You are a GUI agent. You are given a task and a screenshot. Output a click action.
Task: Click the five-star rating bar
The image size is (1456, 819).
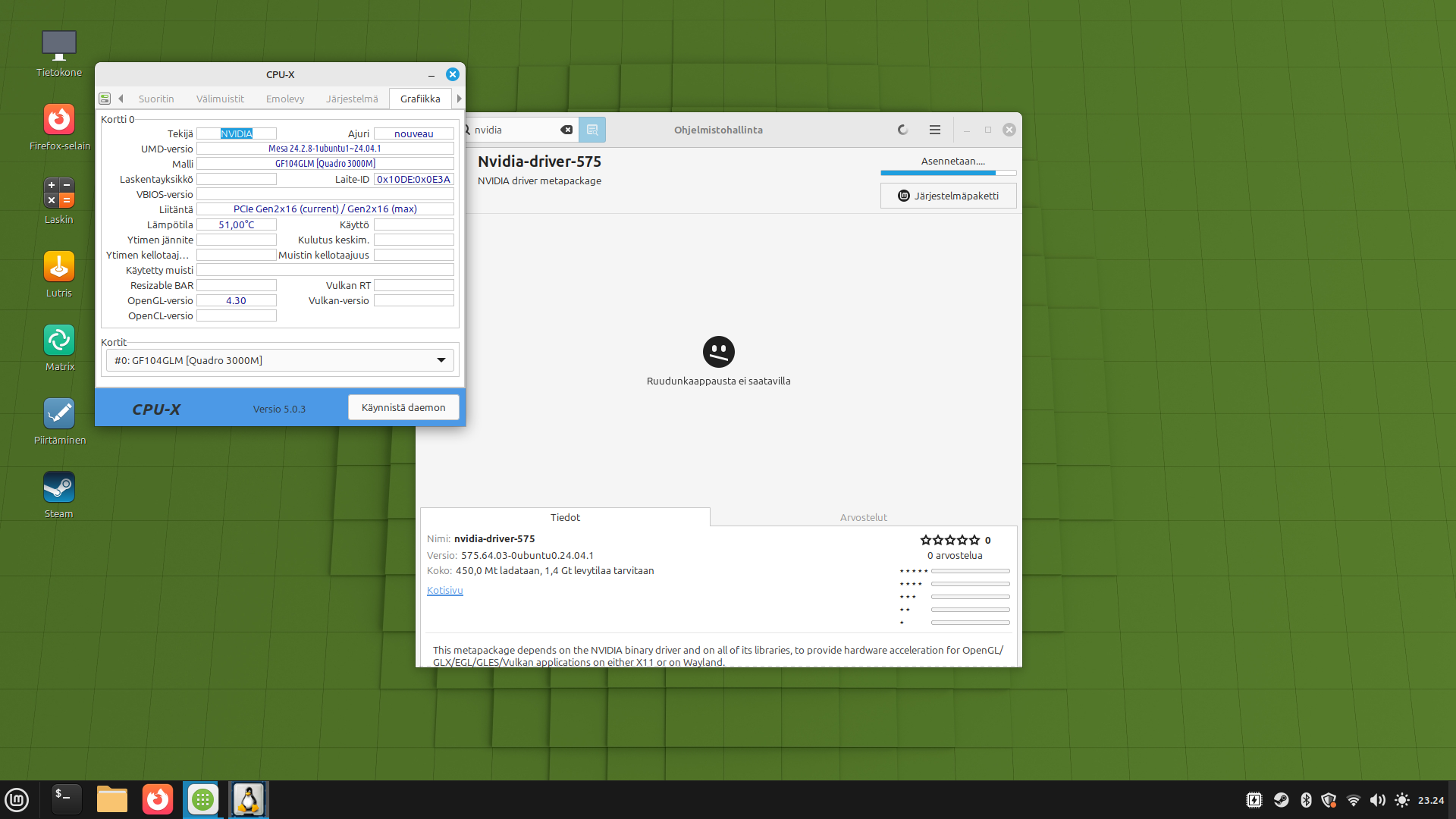(x=971, y=571)
